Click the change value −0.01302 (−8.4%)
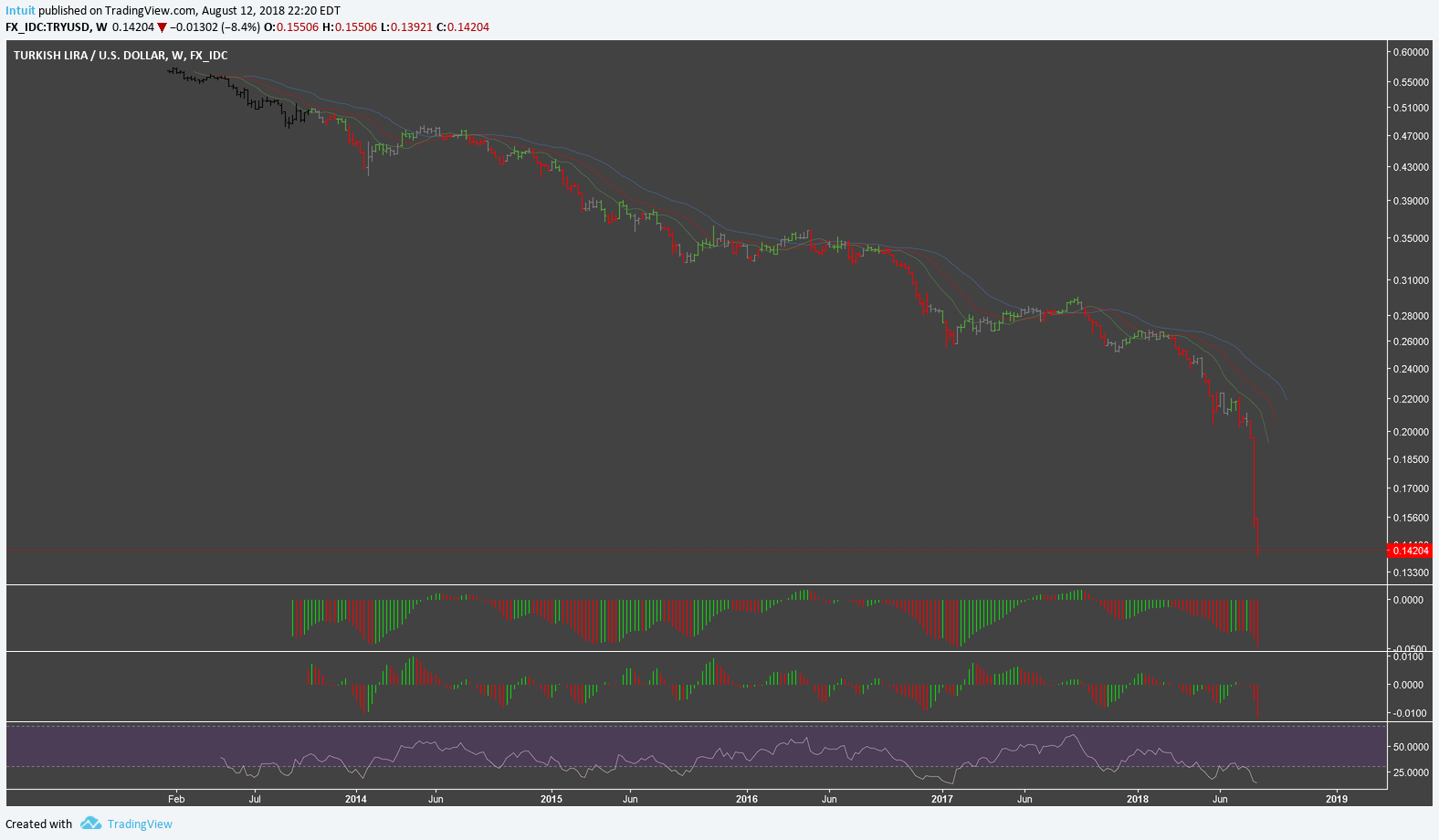Image resolution: width=1439 pixels, height=840 pixels. pyautogui.click(x=215, y=27)
